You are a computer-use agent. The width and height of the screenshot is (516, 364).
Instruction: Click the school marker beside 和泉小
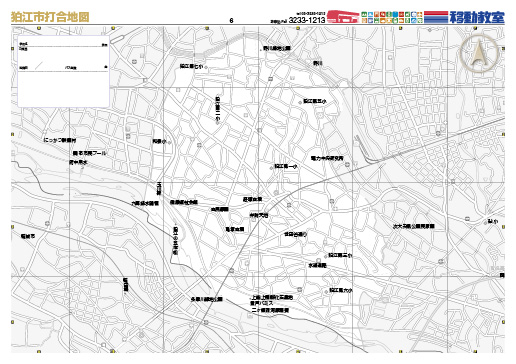pos(169,142)
